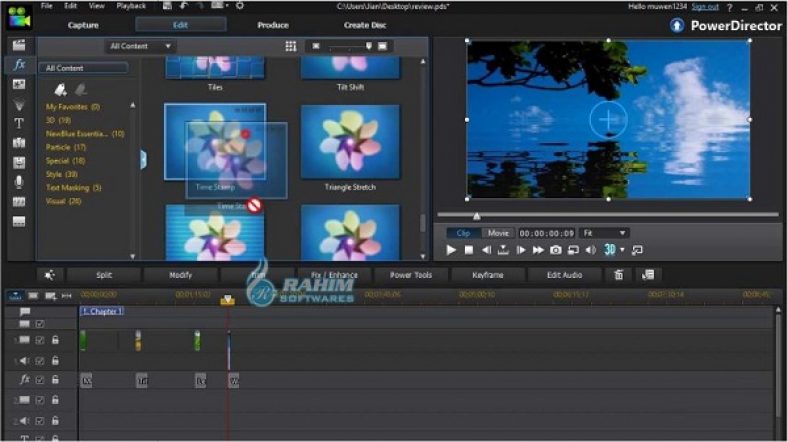Add a new tag with tag-plus icon

pyautogui.click(x=60, y=90)
